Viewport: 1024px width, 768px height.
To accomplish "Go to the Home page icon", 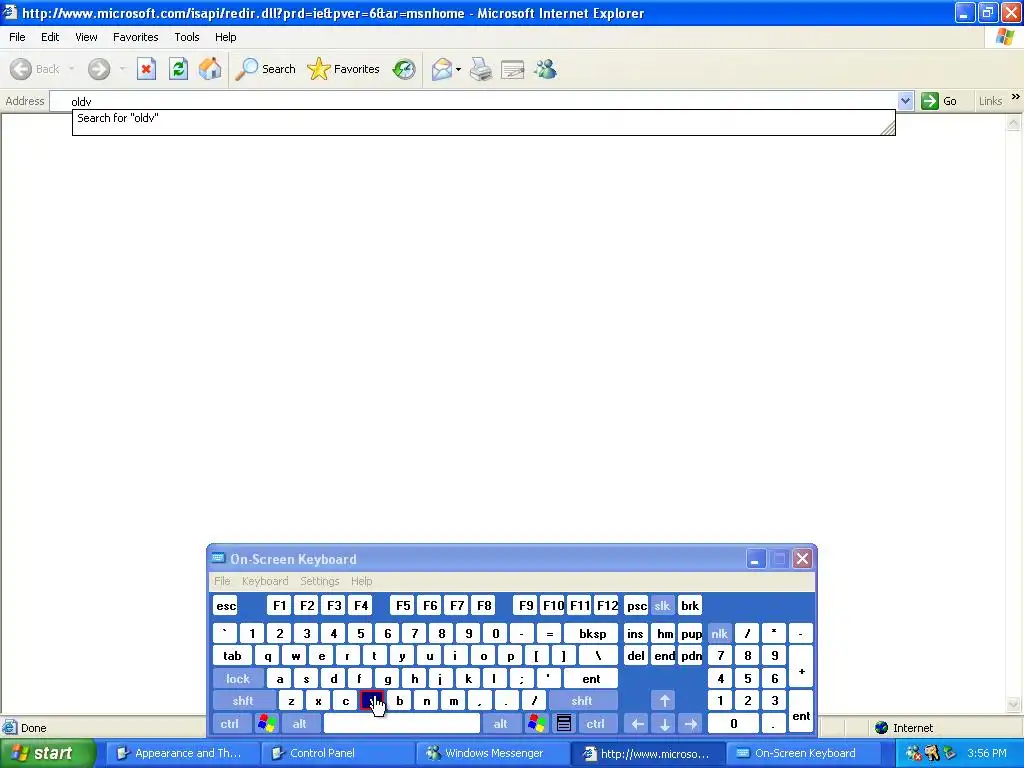I will click(x=210, y=69).
